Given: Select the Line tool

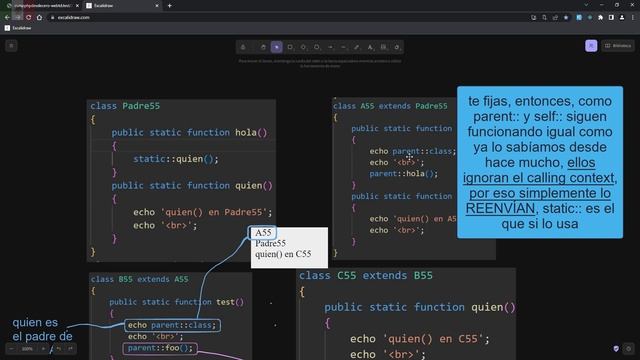Looking at the screenshot, I should tap(343, 47).
